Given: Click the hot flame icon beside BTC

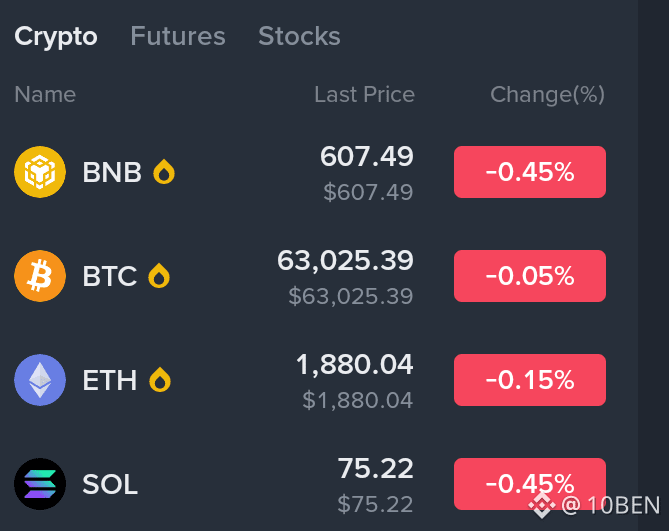Looking at the screenshot, I should pyautogui.click(x=159, y=276).
